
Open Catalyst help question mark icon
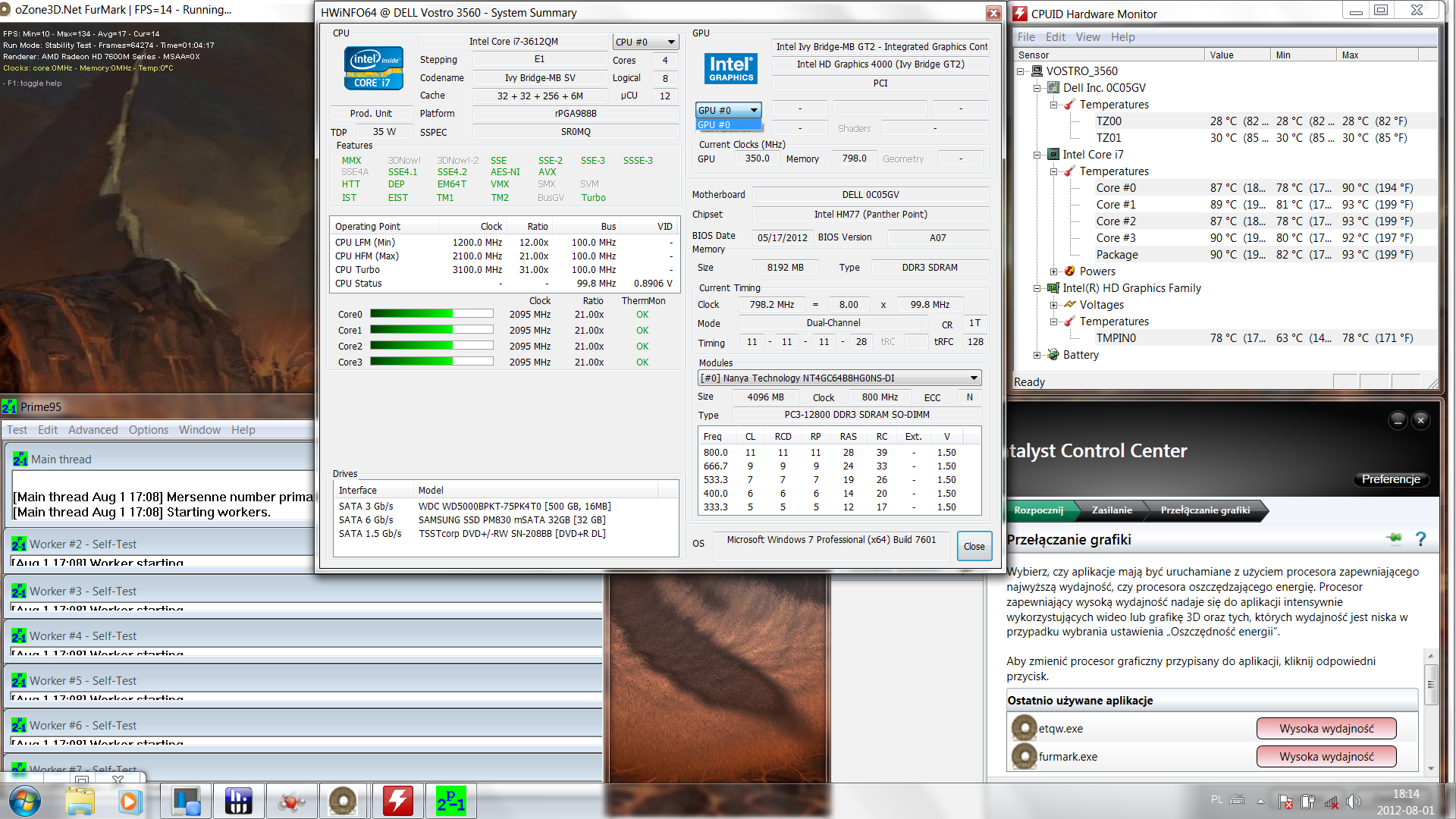tap(1420, 539)
